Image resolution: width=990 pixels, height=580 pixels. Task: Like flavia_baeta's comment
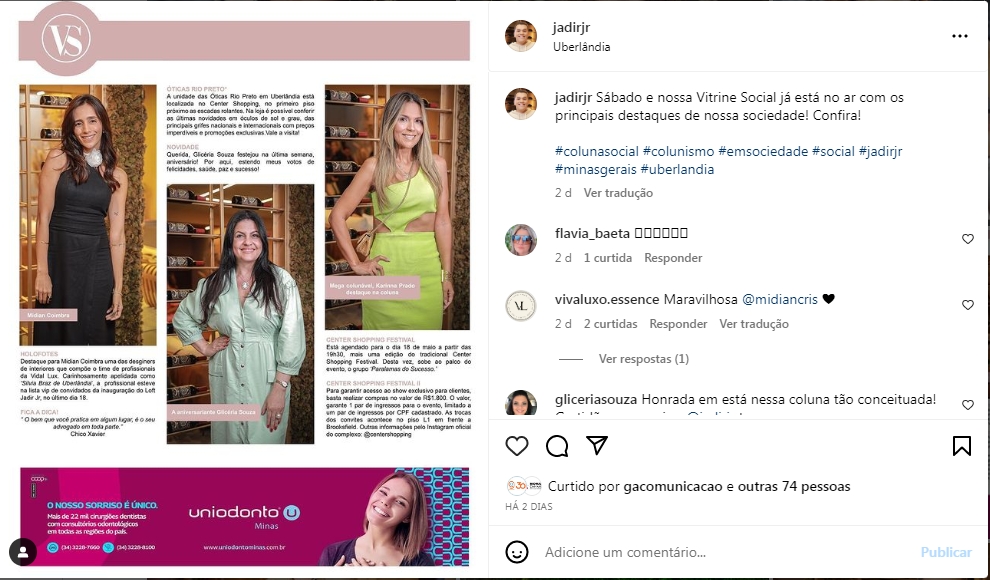(x=967, y=239)
